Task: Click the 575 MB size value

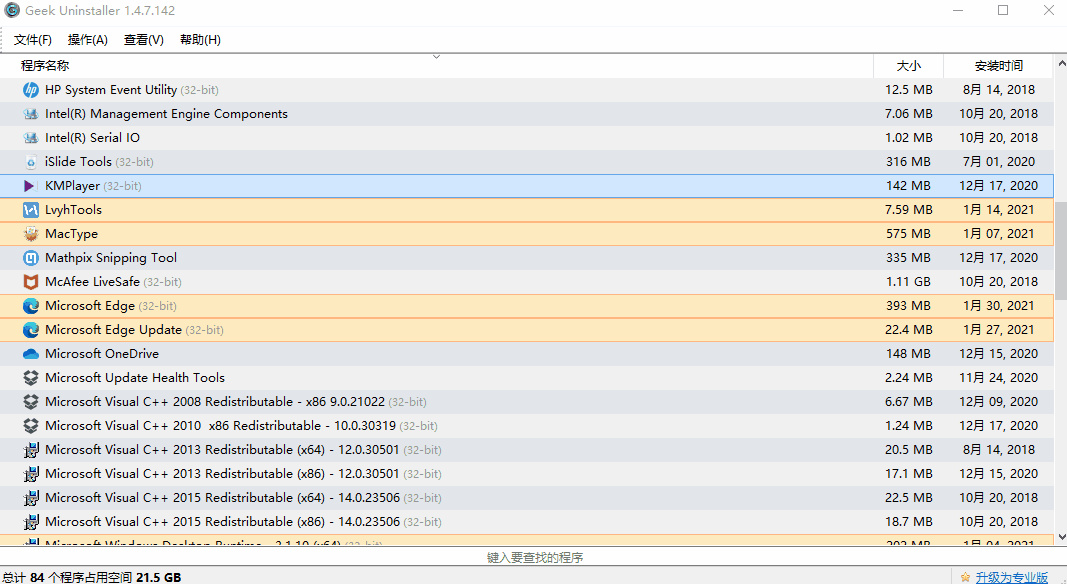Action: coord(908,233)
